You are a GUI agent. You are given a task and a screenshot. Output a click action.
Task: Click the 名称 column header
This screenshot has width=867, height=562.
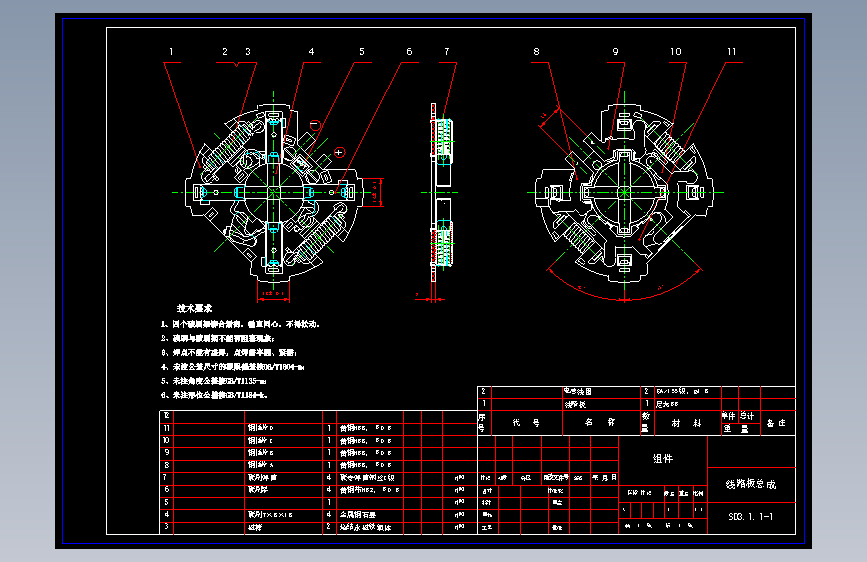(600, 422)
